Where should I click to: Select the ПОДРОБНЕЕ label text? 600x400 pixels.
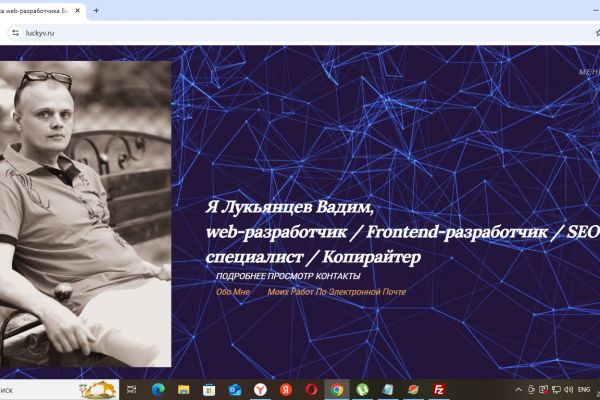click(241, 276)
